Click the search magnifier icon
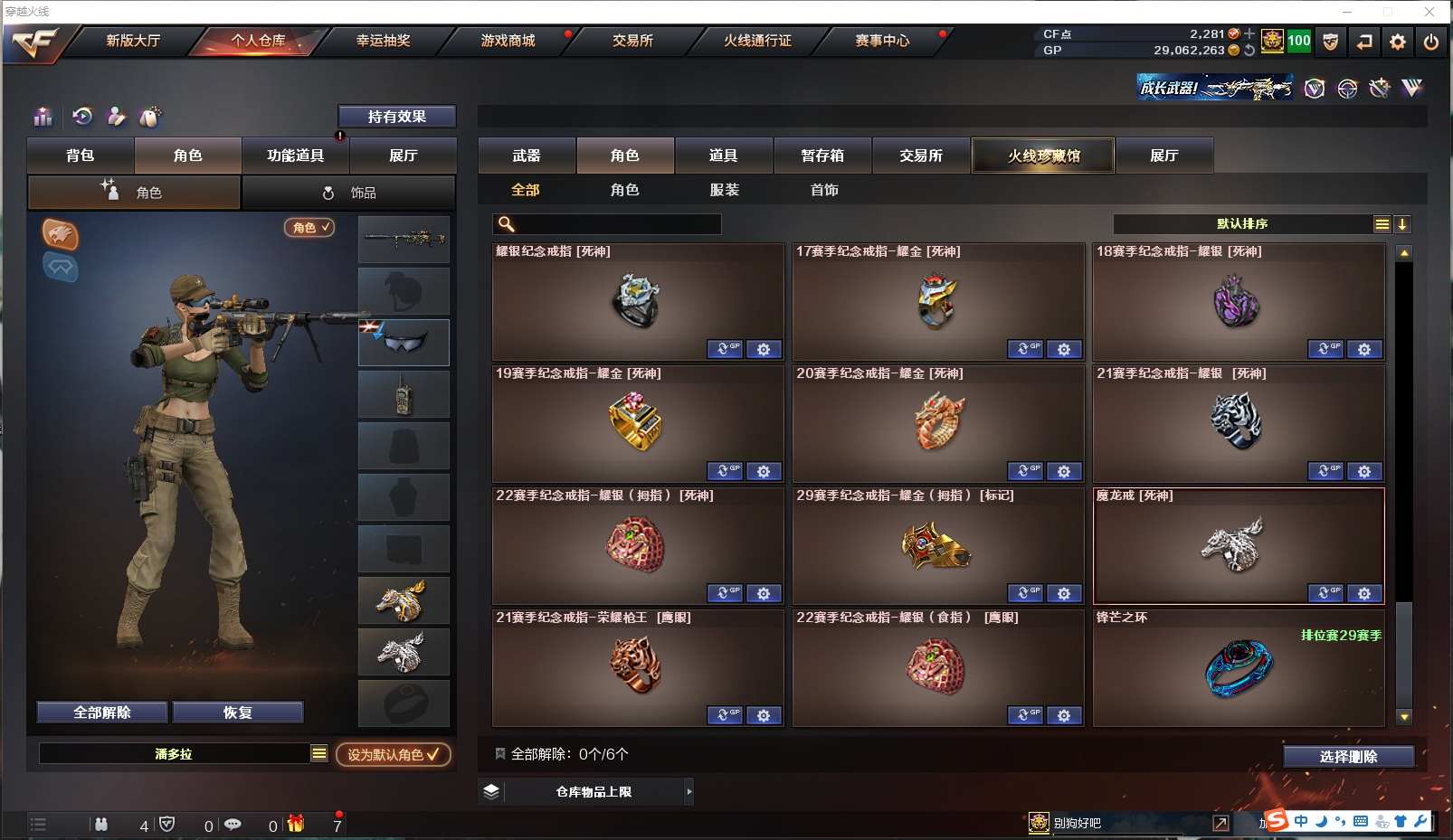This screenshot has width=1453, height=840. [x=507, y=224]
